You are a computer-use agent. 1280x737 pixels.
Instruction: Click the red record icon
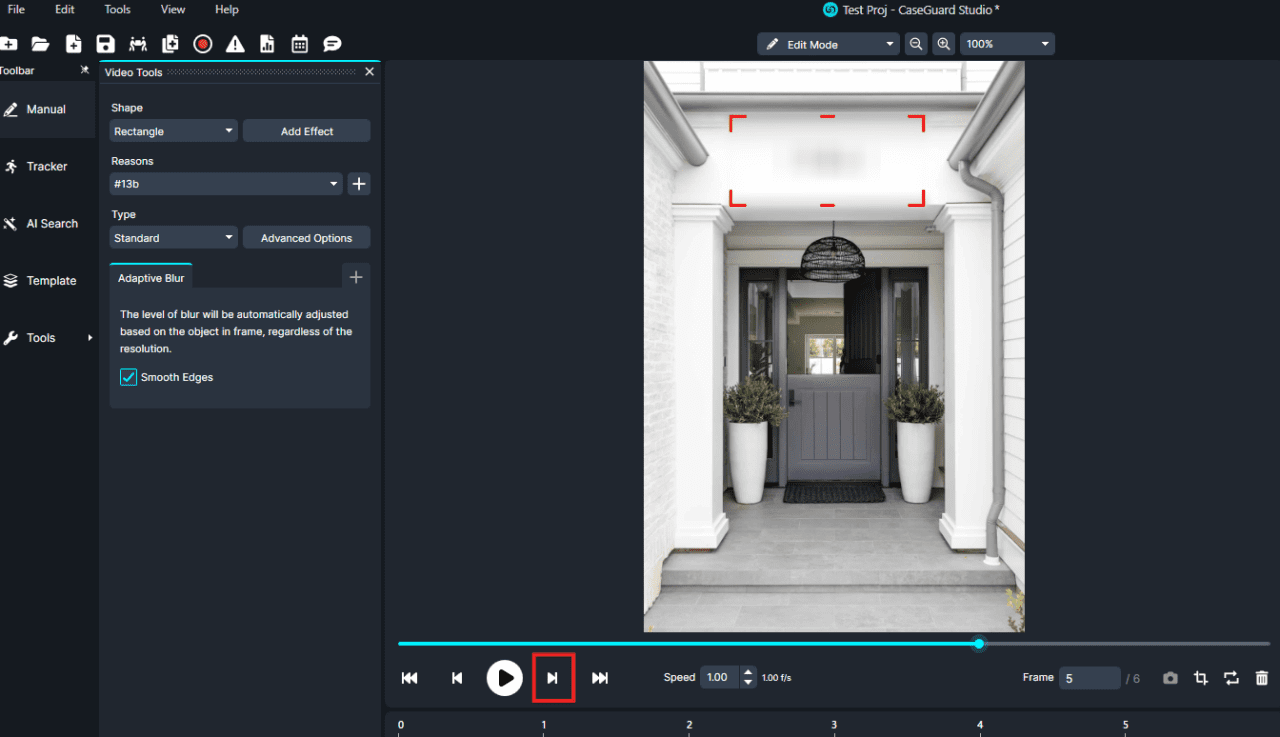point(203,44)
